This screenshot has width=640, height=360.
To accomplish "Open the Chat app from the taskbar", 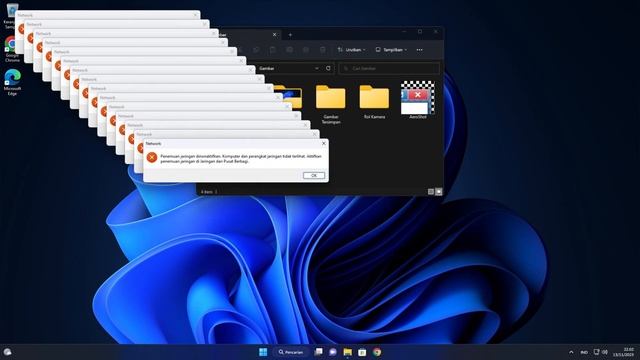I will point(333,352).
